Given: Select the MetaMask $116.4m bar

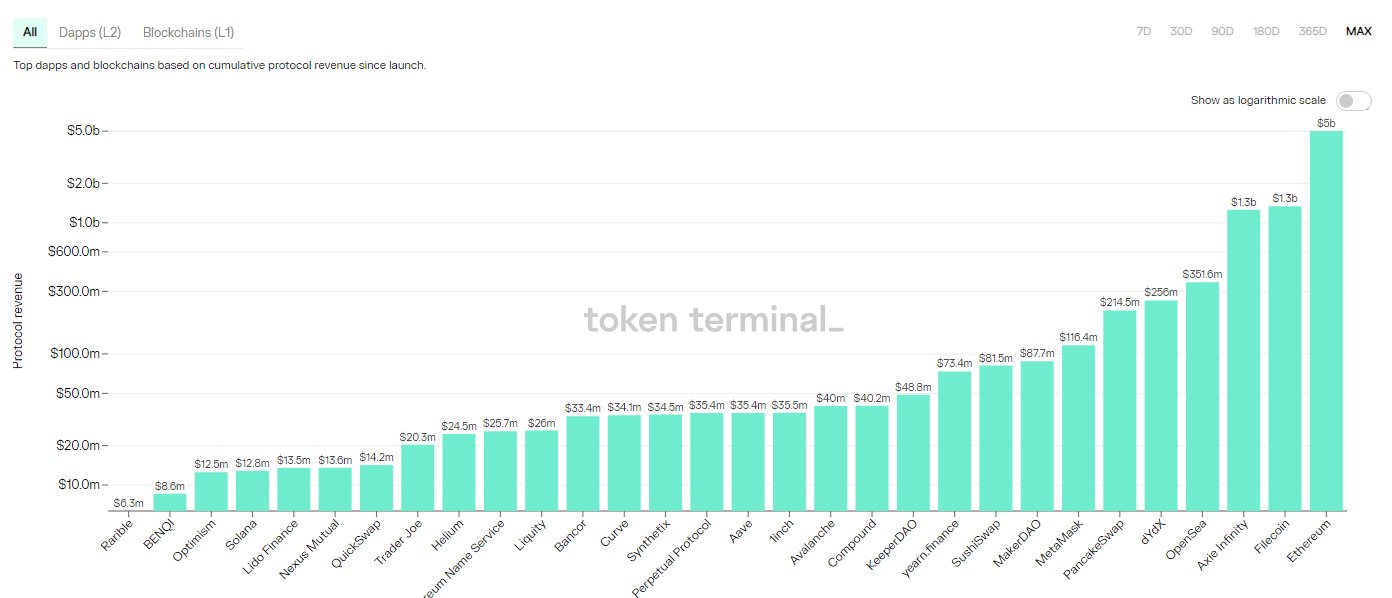Looking at the screenshot, I should coord(1078,427).
